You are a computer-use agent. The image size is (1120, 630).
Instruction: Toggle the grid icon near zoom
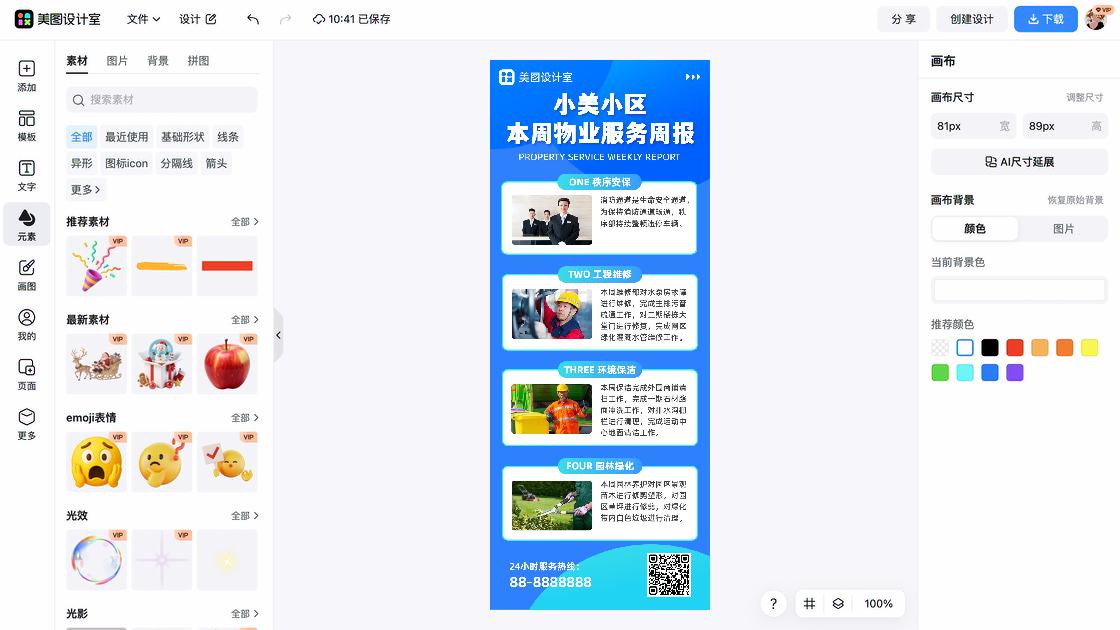tap(810, 604)
